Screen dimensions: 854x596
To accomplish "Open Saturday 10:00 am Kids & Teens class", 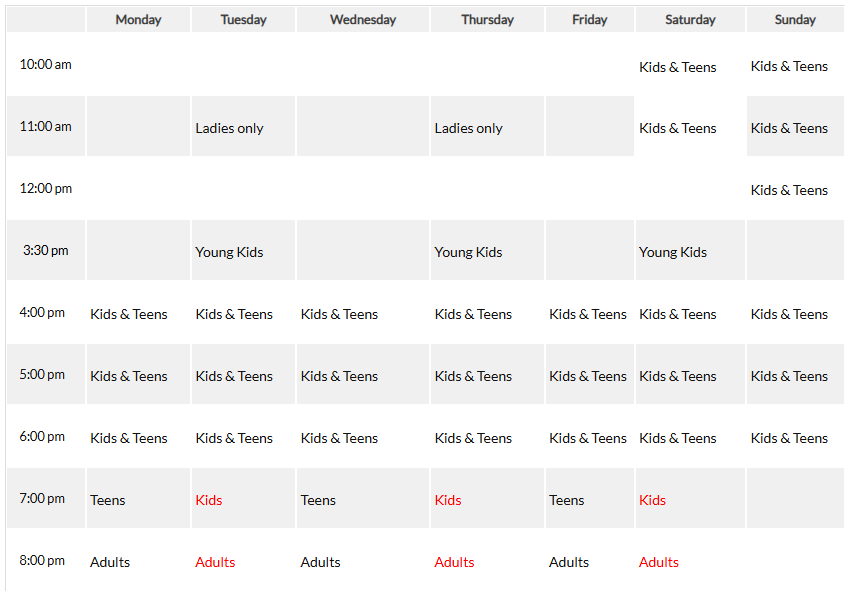I will click(x=678, y=67).
